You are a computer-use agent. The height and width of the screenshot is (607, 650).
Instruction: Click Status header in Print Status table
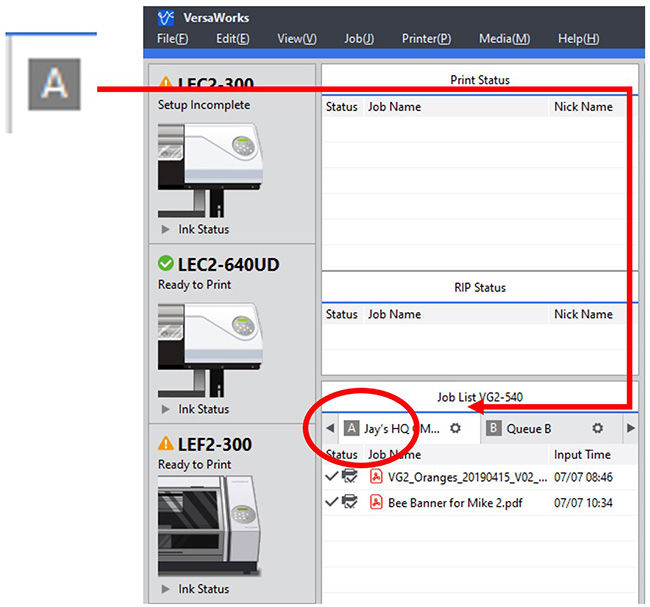pyautogui.click(x=342, y=107)
